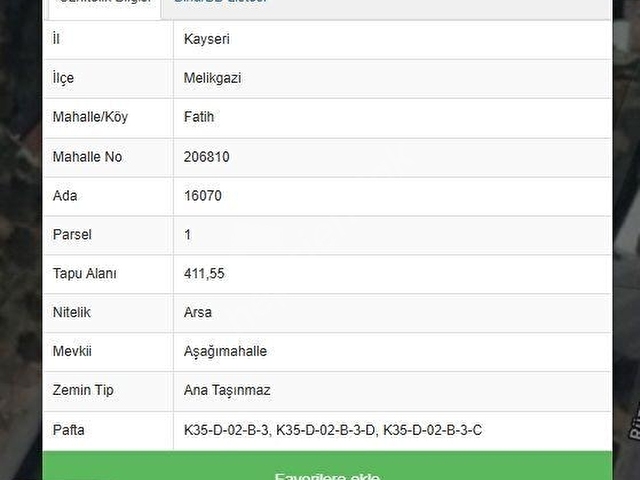This screenshot has height=480, width=640.
Task: Click Tapu Alanı value '411,55'
Action: click(204, 273)
